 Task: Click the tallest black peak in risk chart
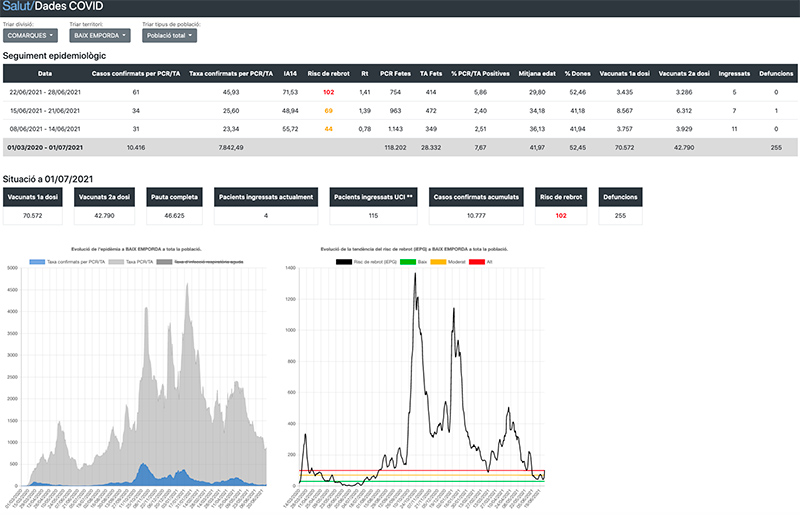pyautogui.click(x=415, y=276)
